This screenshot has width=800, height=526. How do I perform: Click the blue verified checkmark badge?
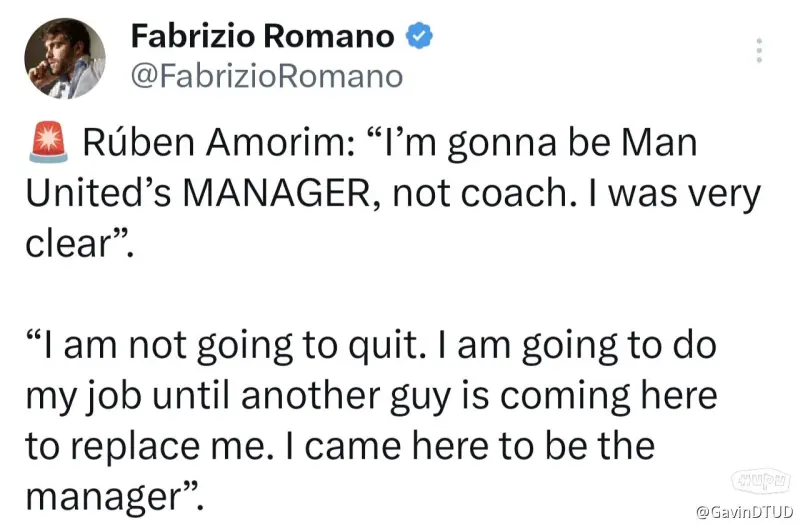pos(417,37)
